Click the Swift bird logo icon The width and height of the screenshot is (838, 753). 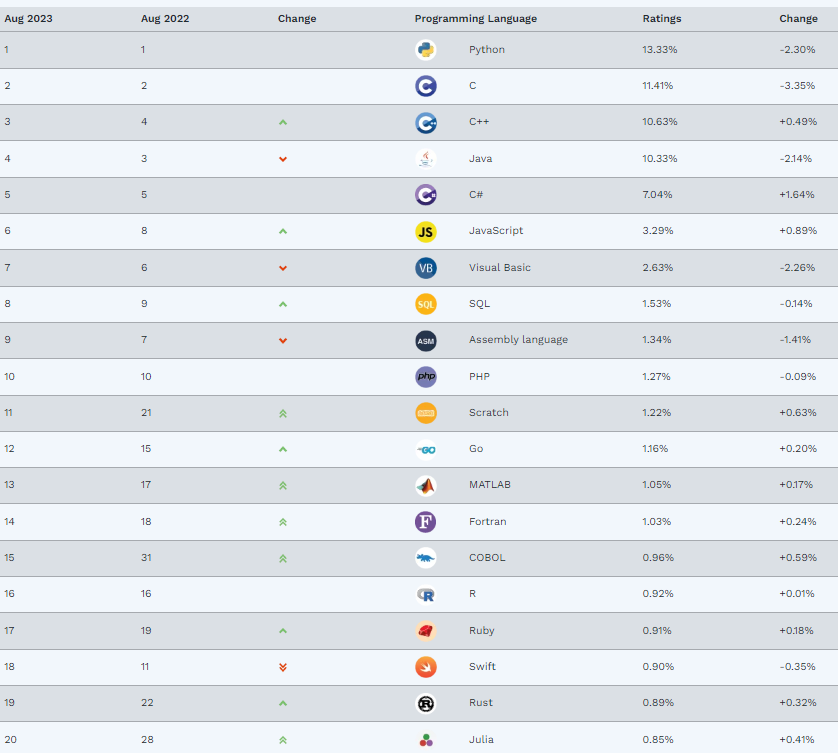(x=426, y=667)
